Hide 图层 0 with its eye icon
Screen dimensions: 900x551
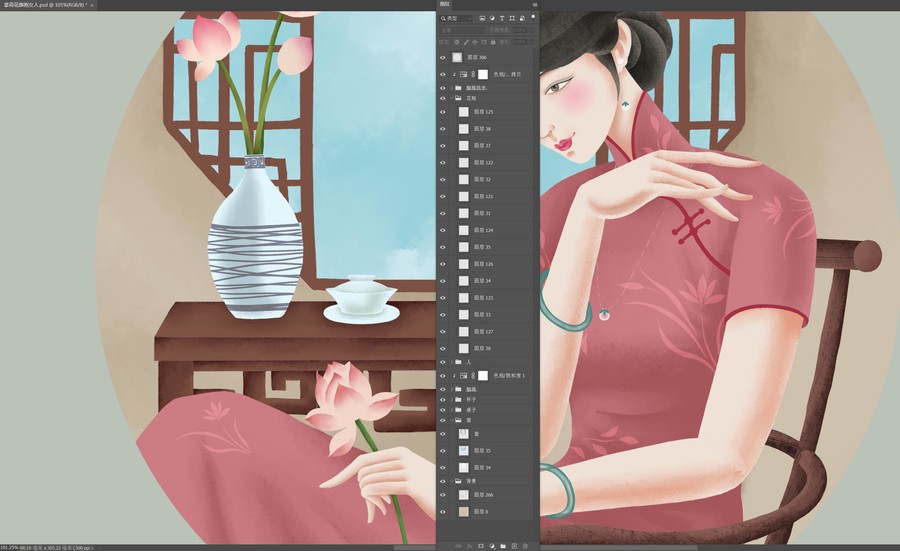coord(443,511)
